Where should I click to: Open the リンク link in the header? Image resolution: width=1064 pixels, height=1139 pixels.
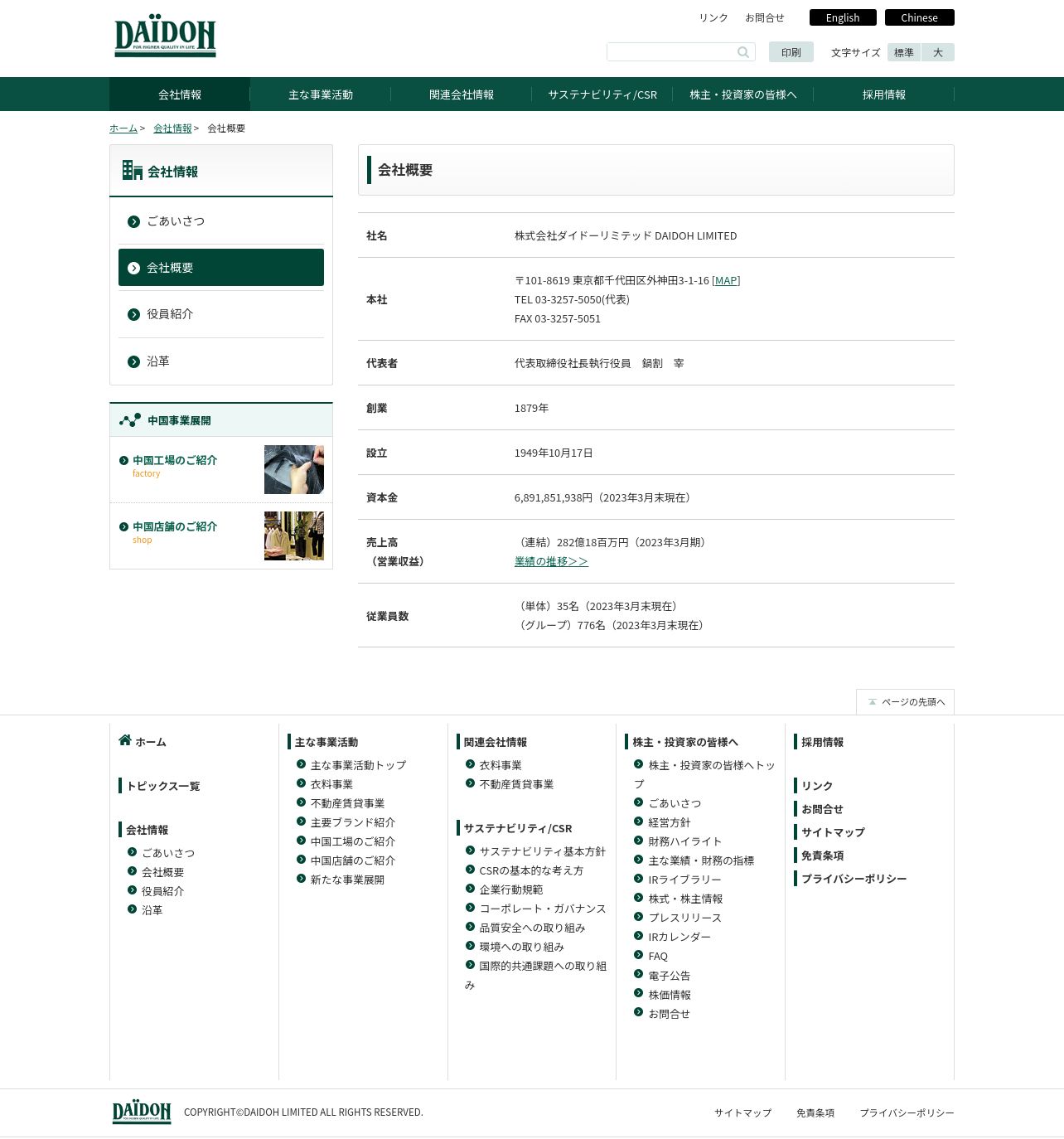click(x=713, y=17)
